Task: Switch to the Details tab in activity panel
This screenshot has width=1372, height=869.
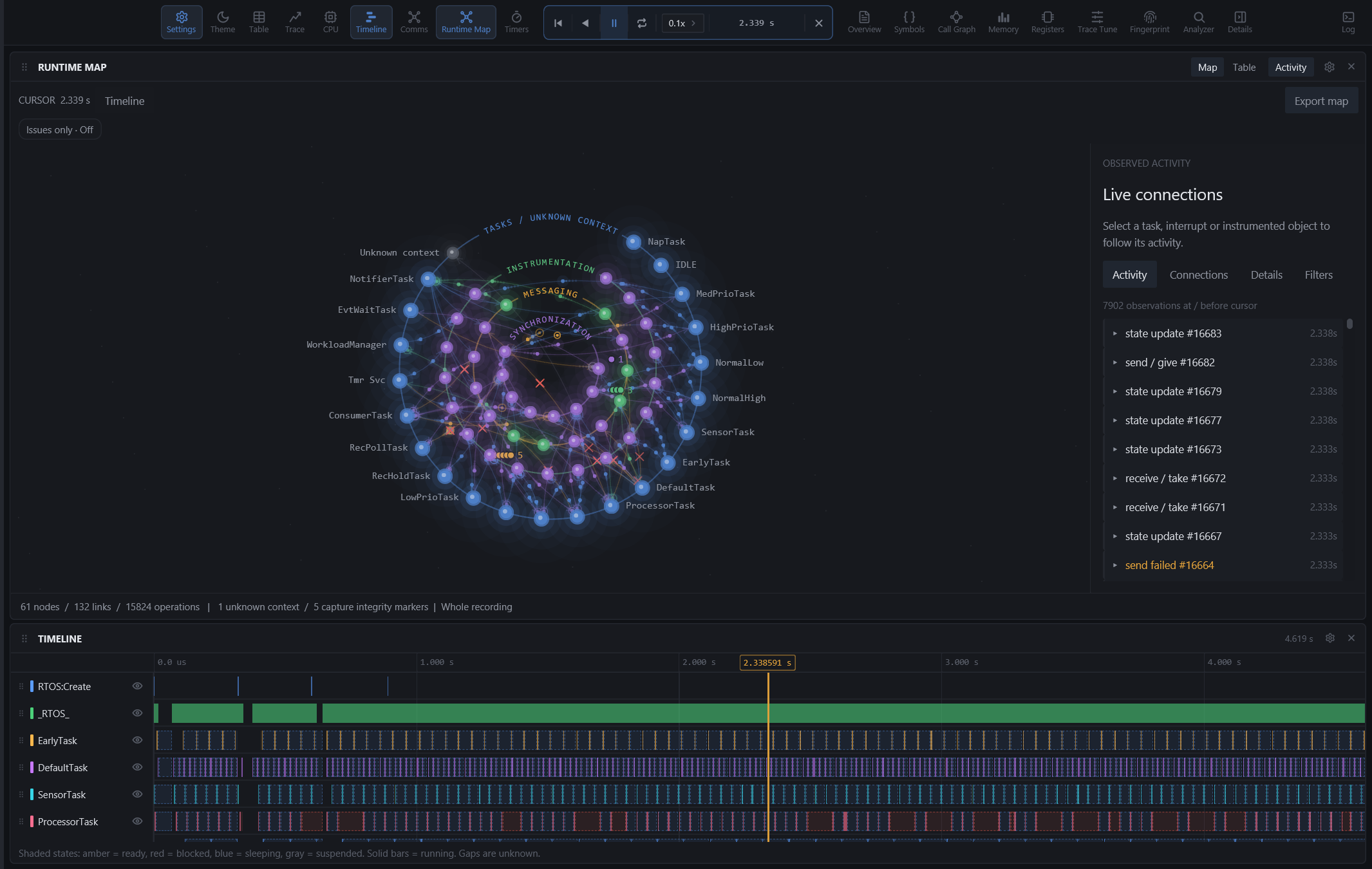Action: click(1266, 275)
